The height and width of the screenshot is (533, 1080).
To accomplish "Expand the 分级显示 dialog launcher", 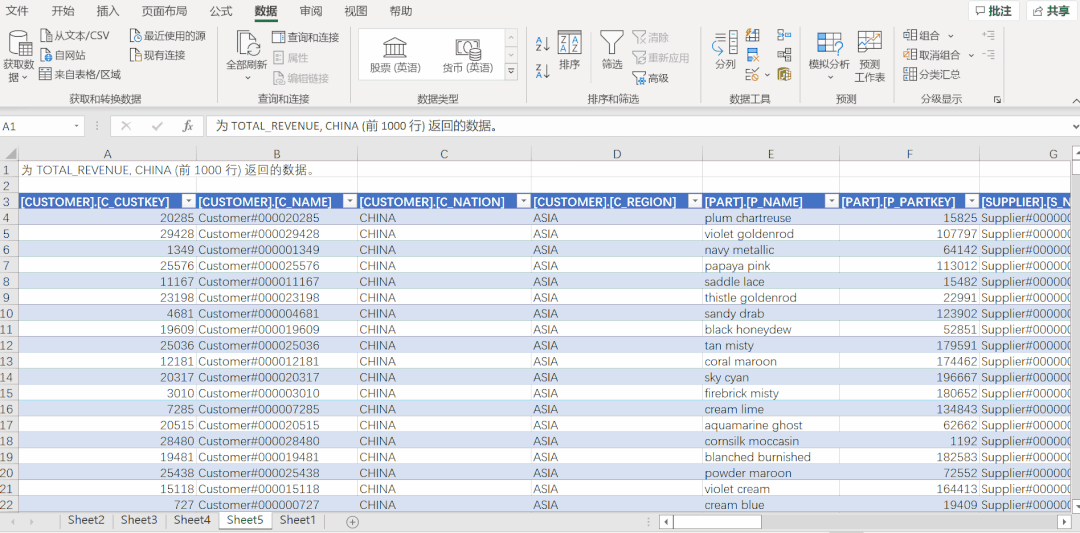I will (x=997, y=100).
